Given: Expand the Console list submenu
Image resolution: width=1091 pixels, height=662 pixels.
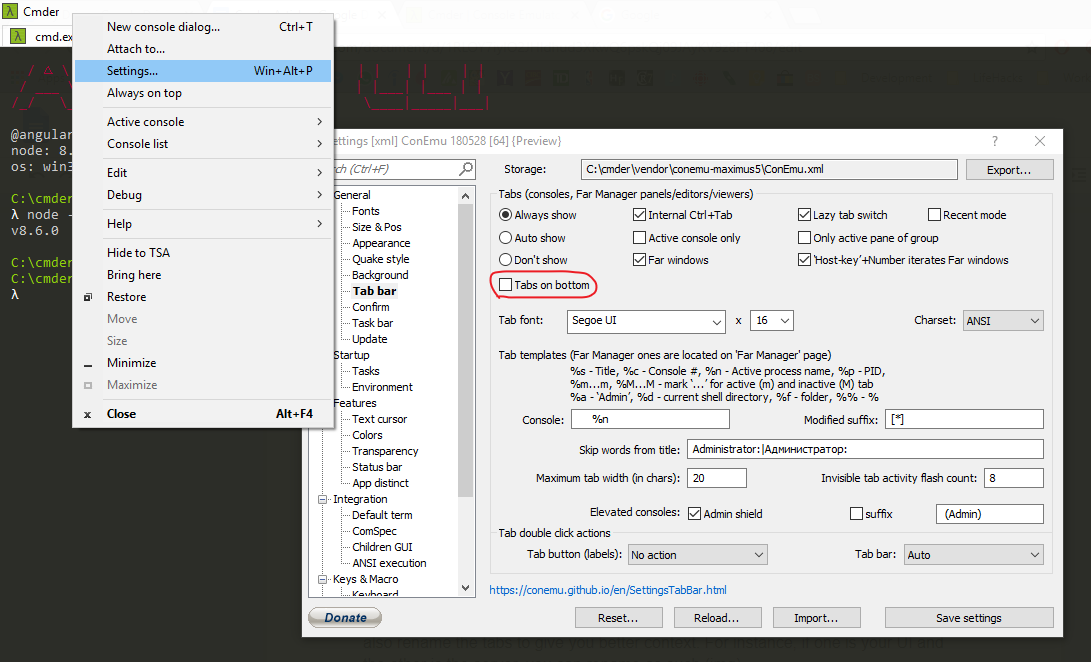Looking at the screenshot, I should 203,144.
